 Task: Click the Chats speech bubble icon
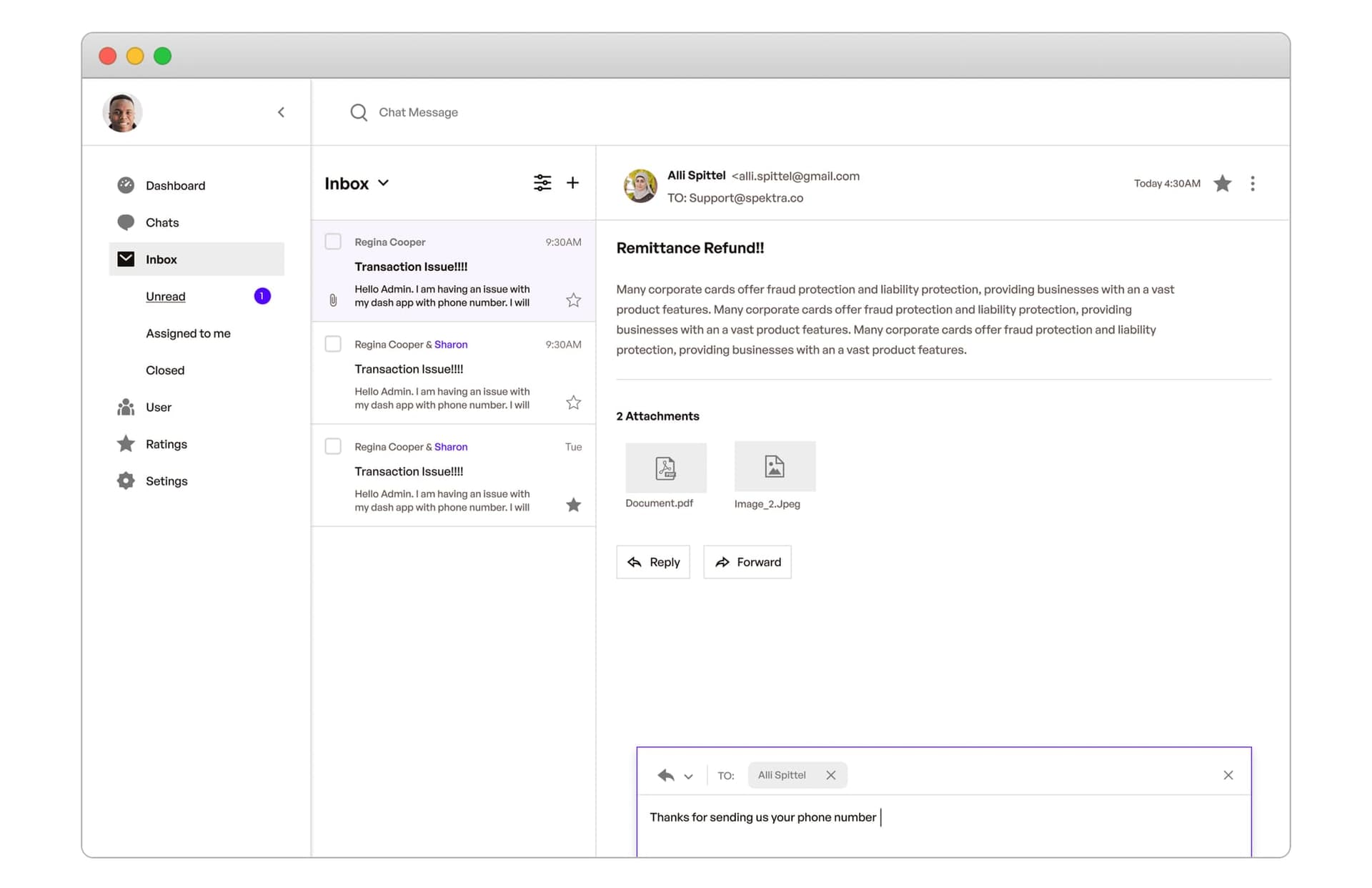coord(126,222)
